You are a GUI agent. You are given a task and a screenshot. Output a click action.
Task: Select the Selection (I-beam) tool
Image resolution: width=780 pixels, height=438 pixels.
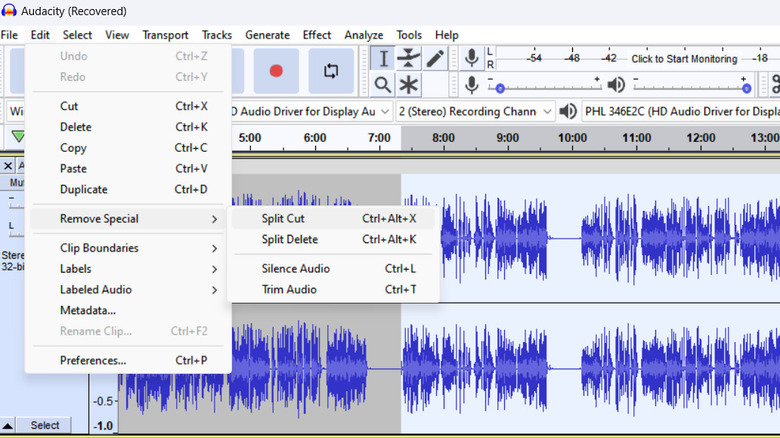click(x=383, y=59)
